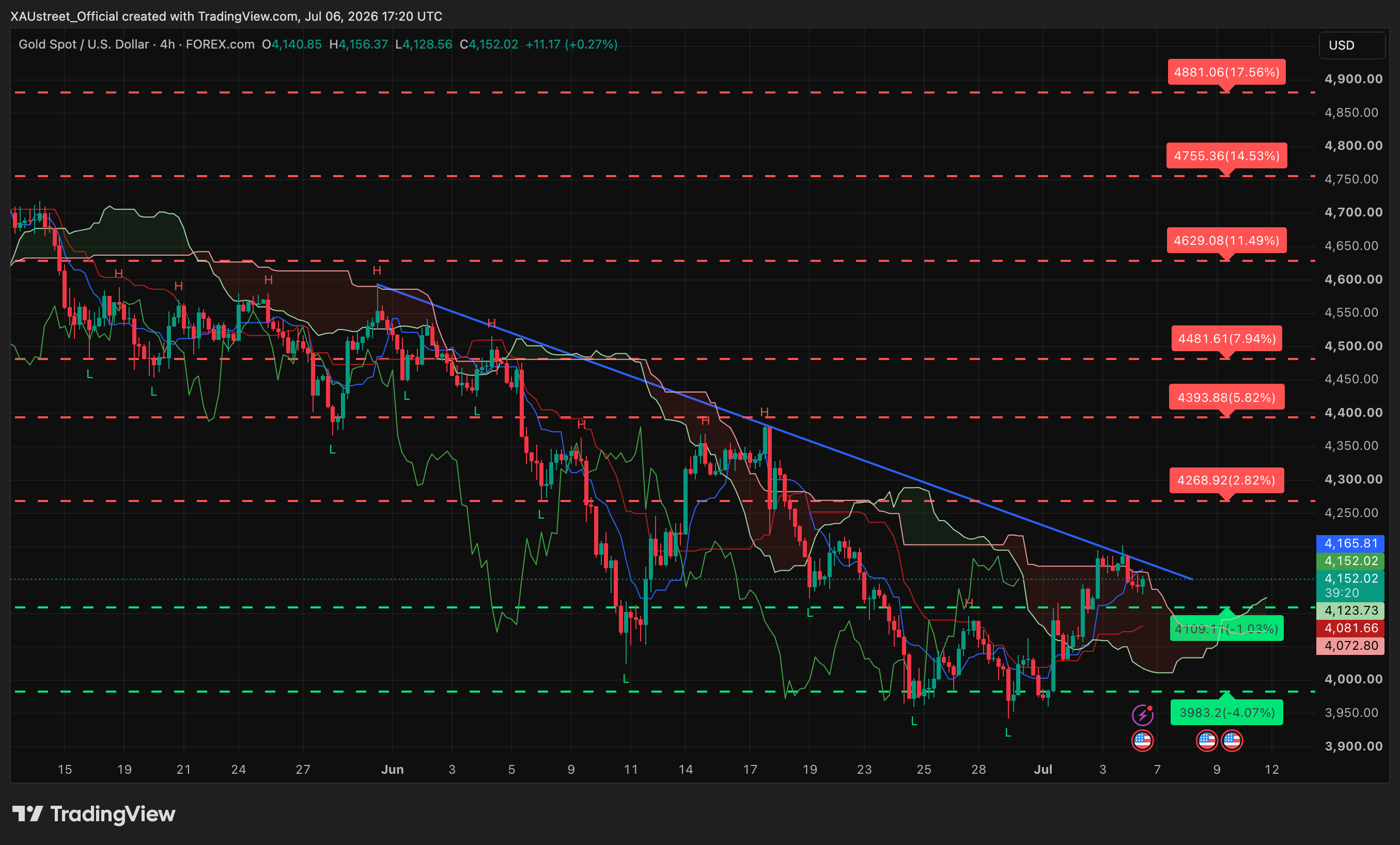Click FOREX.com data source in legend

(220, 44)
